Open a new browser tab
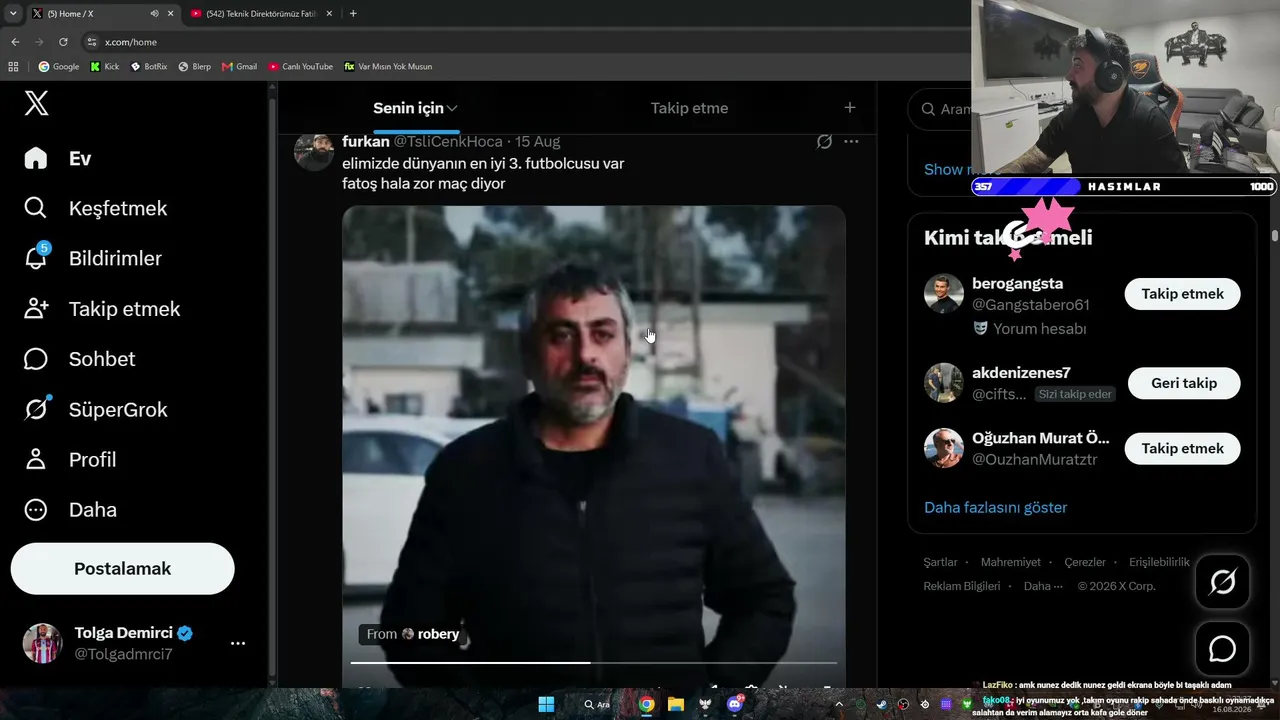The height and width of the screenshot is (720, 1280). 353,13
